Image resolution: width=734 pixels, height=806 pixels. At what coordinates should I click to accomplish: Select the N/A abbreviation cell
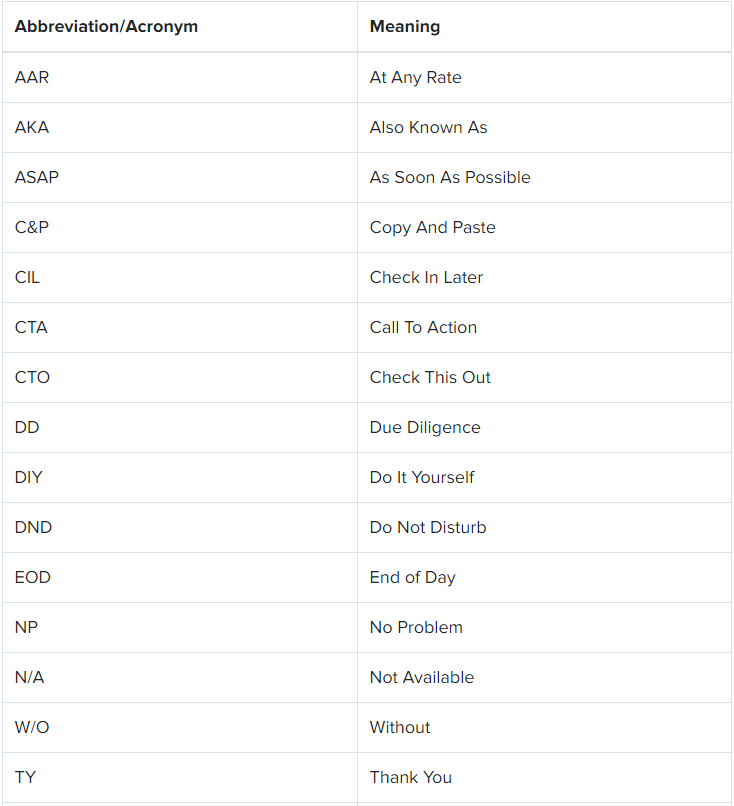(x=180, y=677)
